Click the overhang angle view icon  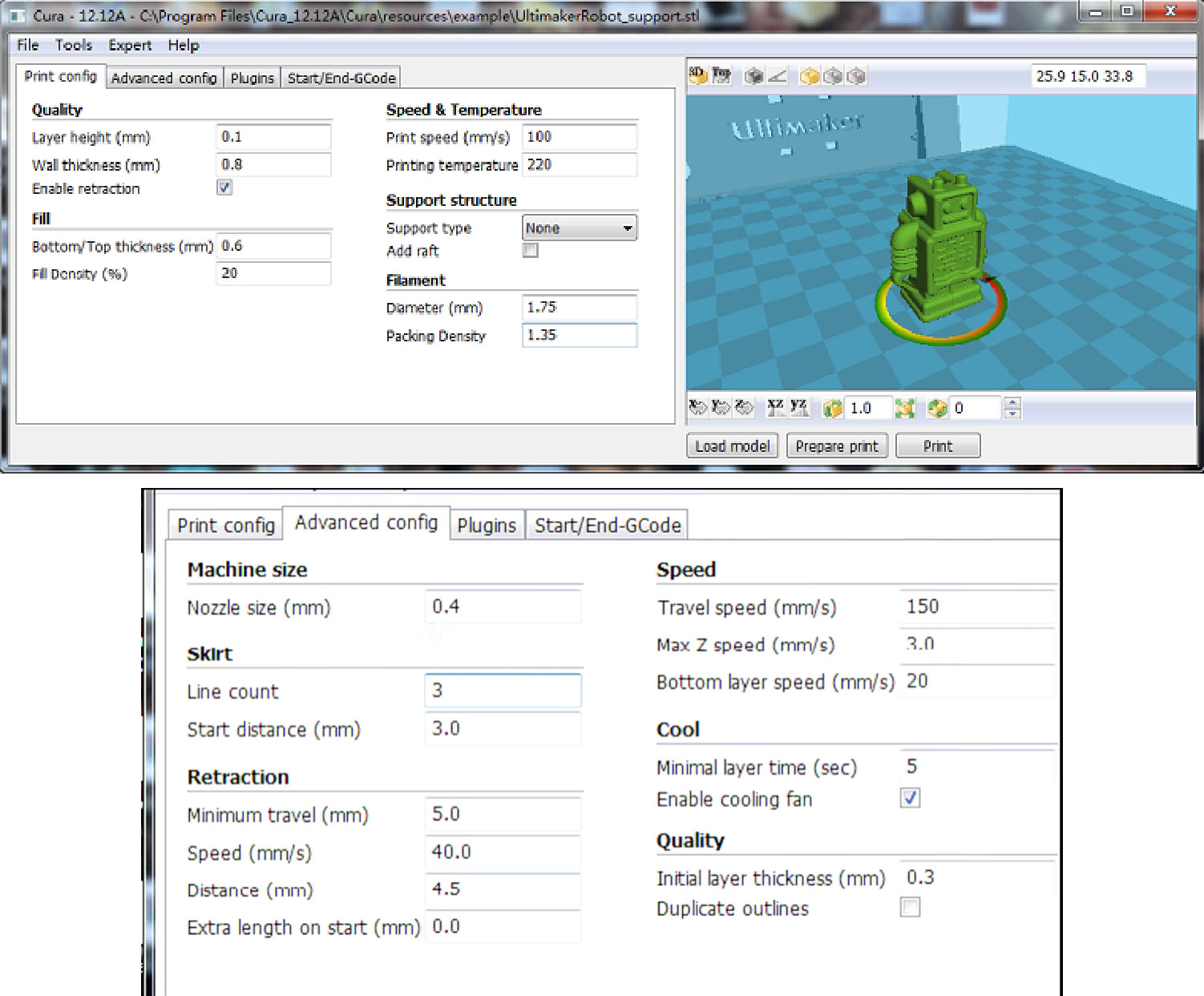(x=777, y=77)
